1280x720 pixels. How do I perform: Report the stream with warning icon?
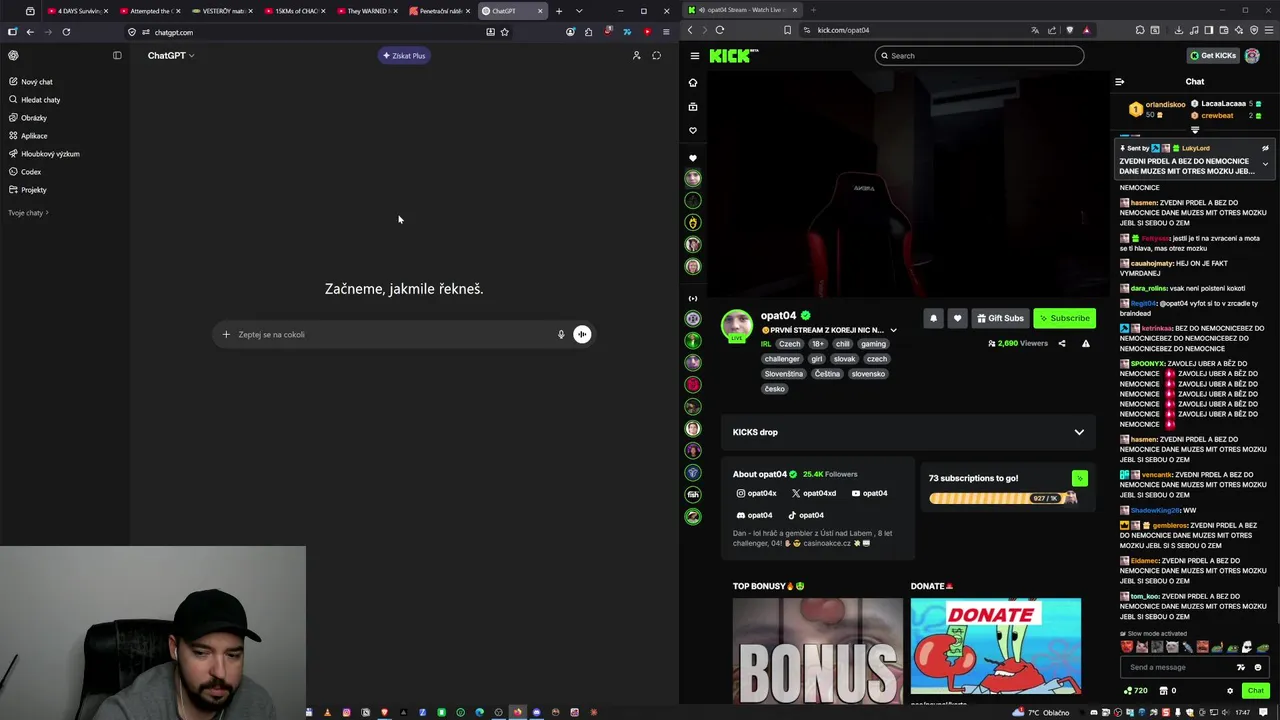(x=1086, y=344)
